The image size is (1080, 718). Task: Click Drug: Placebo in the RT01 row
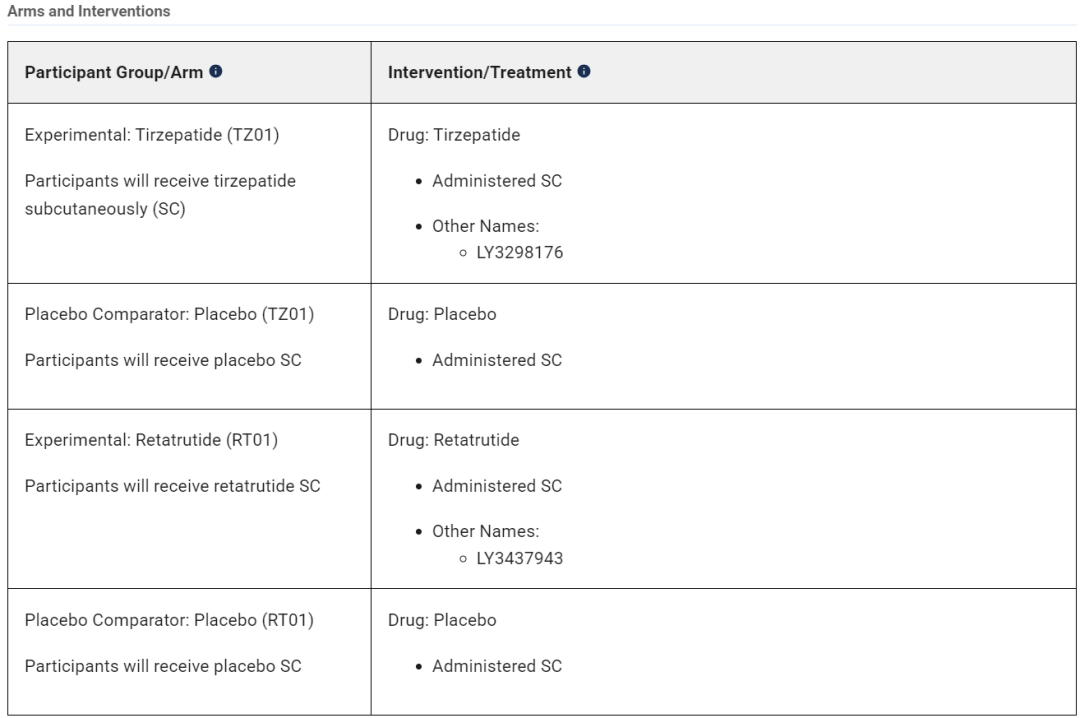(442, 620)
